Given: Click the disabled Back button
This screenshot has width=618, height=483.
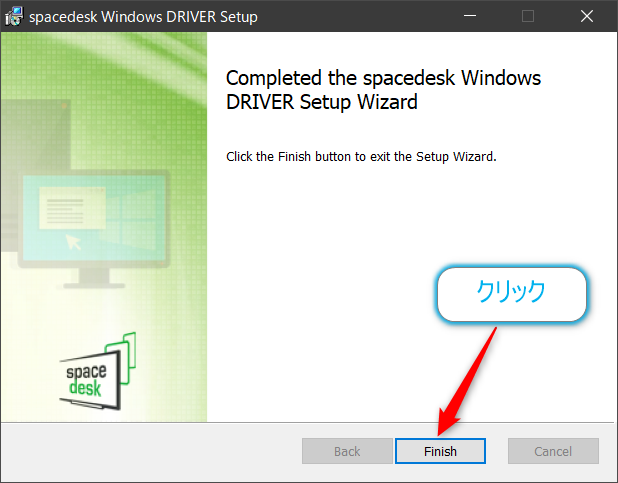Looking at the screenshot, I should click(347, 451).
